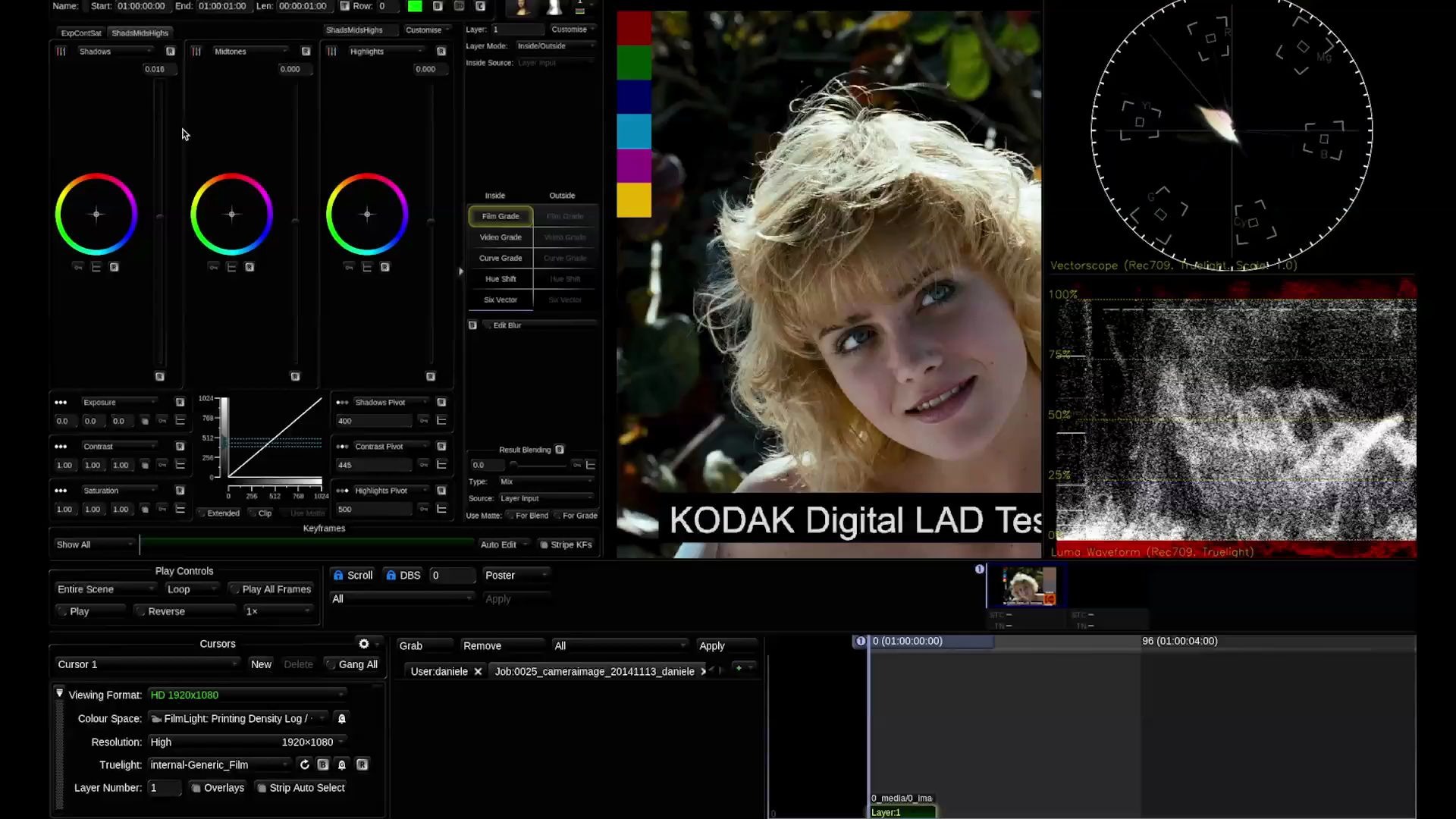Viewport: 1456px width, 819px height.
Task: Open the Show All keyframes dropdown
Action: click(x=94, y=544)
